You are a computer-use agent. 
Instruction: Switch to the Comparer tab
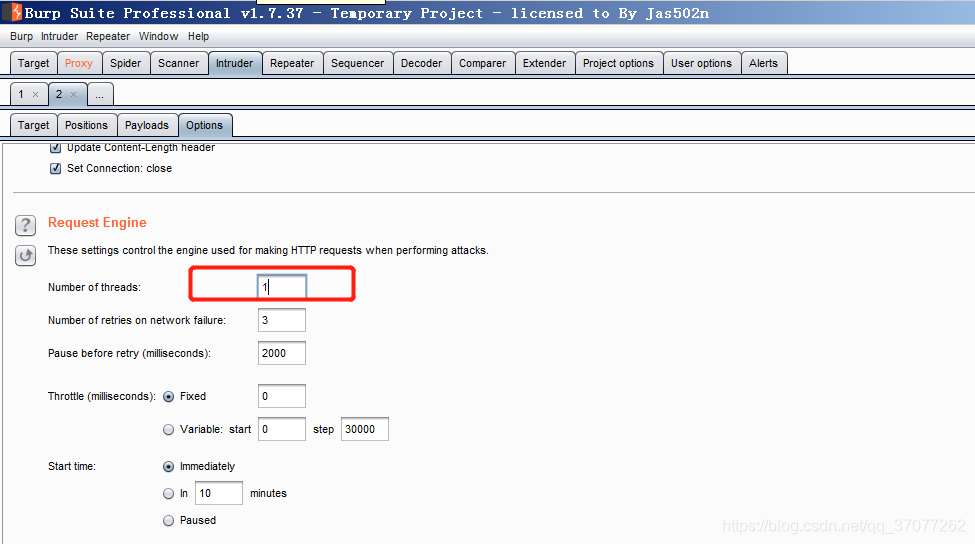(483, 63)
